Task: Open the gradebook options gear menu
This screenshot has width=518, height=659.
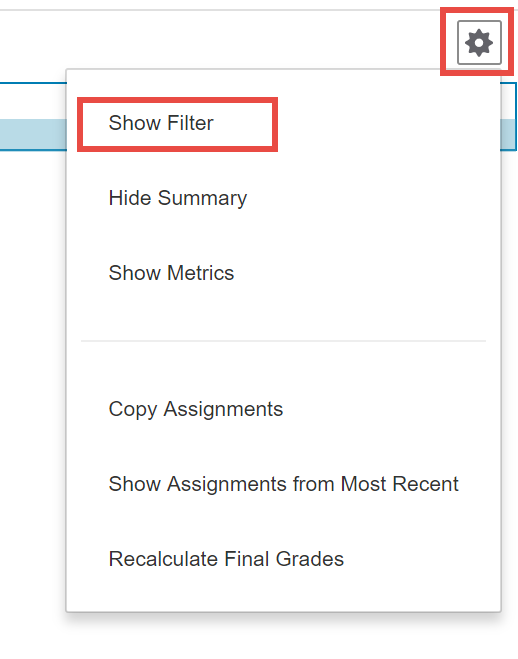Action: click(479, 42)
